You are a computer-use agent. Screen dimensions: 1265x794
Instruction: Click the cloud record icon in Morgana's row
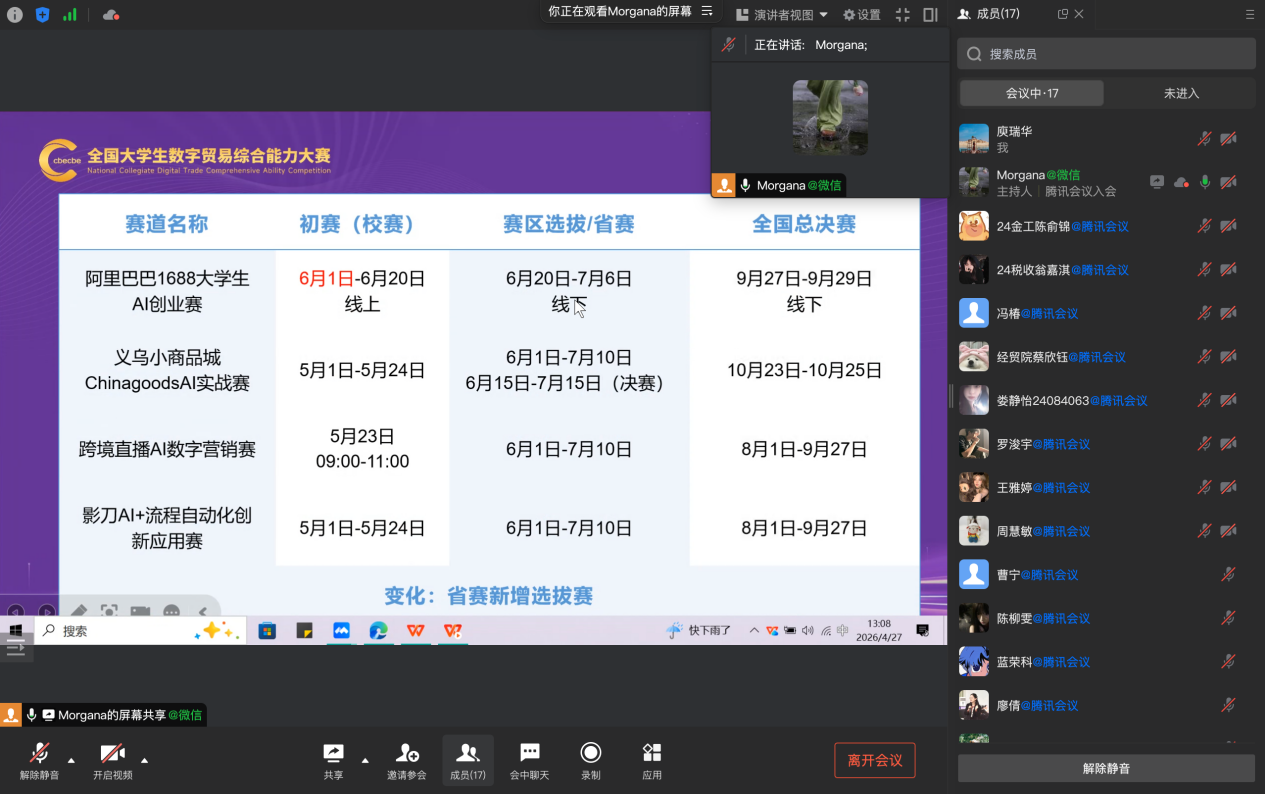click(x=1181, y=182)
